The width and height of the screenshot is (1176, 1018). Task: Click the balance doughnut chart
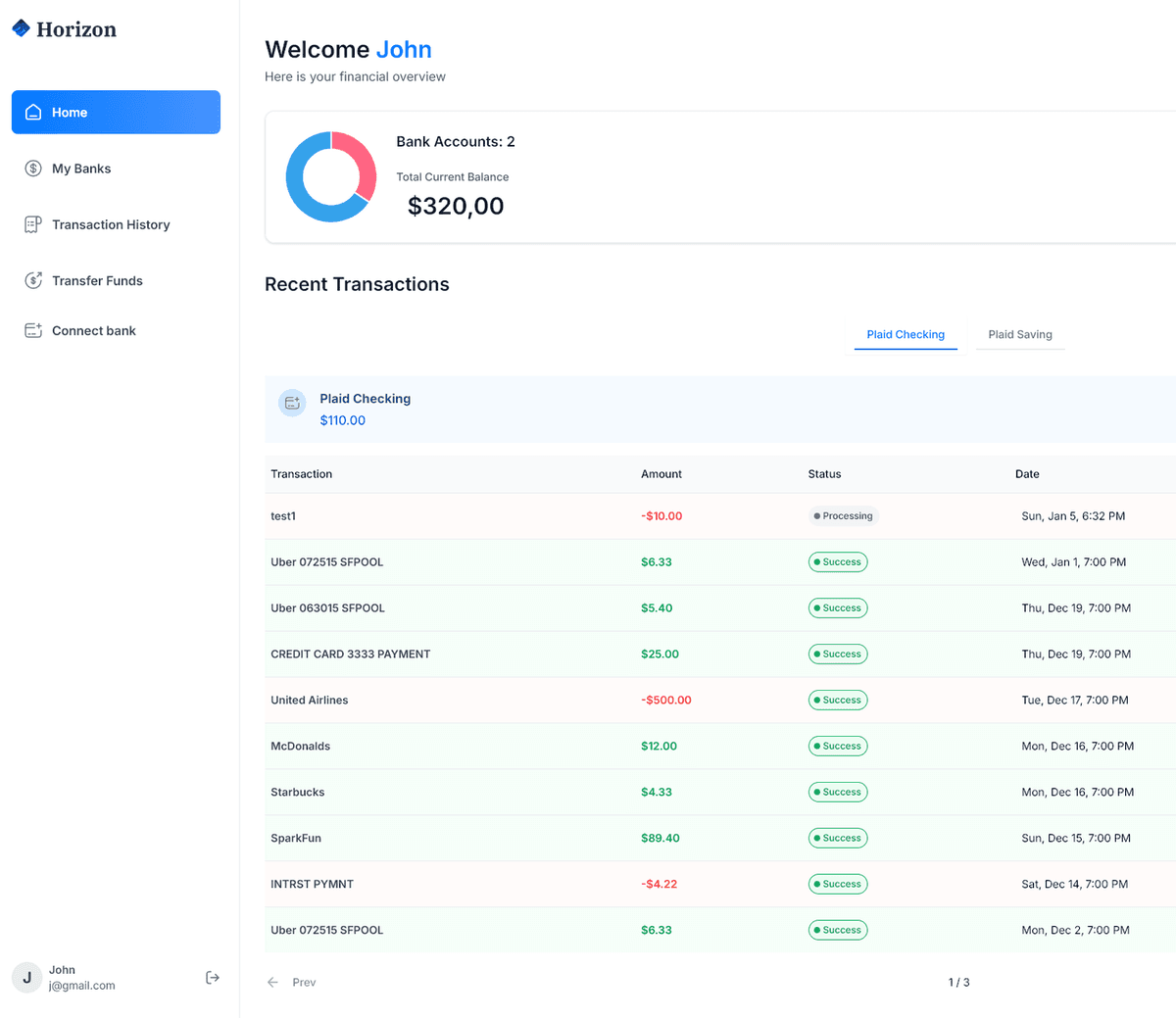tap(331, 176)
